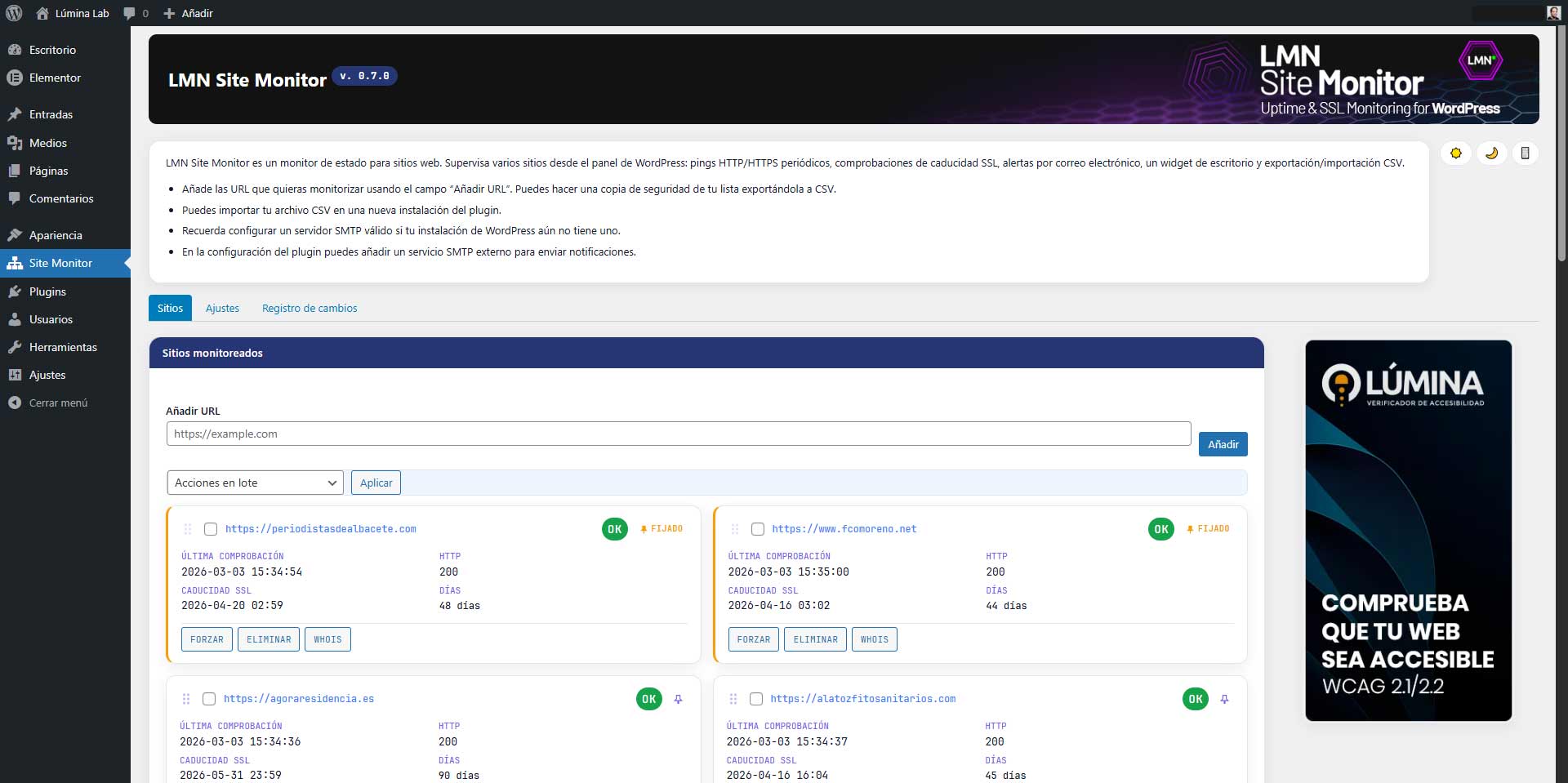Expand the Añadir menu in admin bar
The width and height of the screenshot is (1568, 783).
click(189, 13)
